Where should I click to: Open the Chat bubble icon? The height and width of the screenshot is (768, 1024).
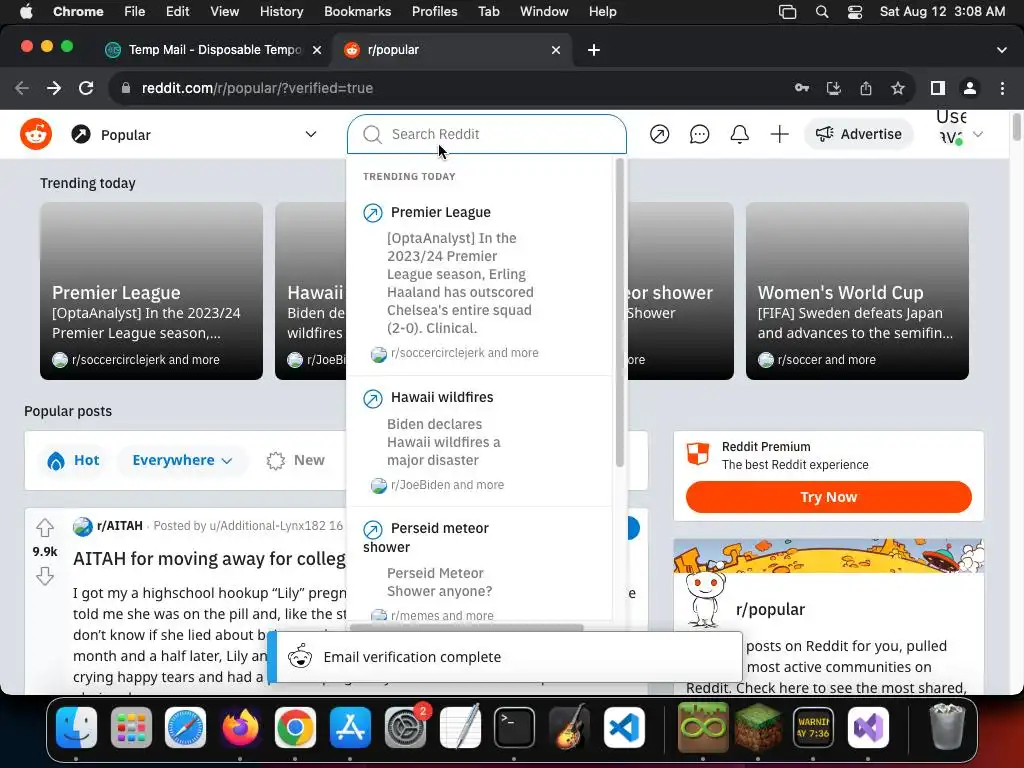pyautogui.click(x=699, y=134)
